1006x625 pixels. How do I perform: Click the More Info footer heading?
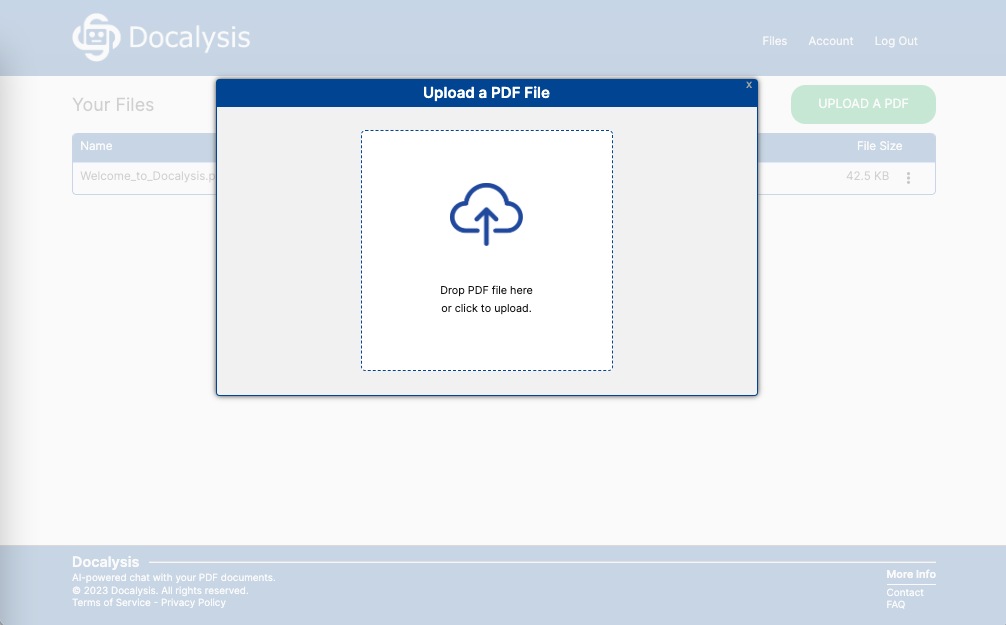[911, 574]
